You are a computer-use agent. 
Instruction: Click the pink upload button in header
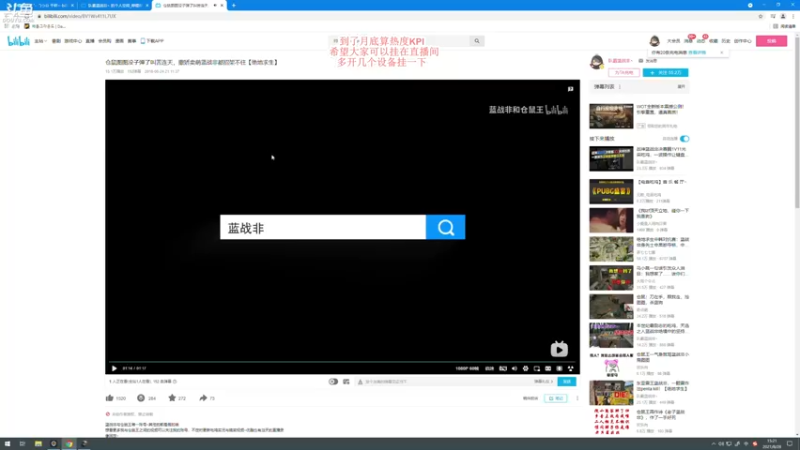pos(771,41)
